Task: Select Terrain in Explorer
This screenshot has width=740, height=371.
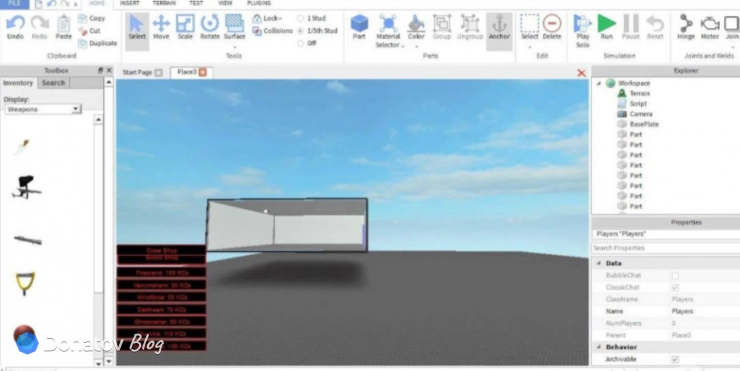Action: tap(639, 93)
